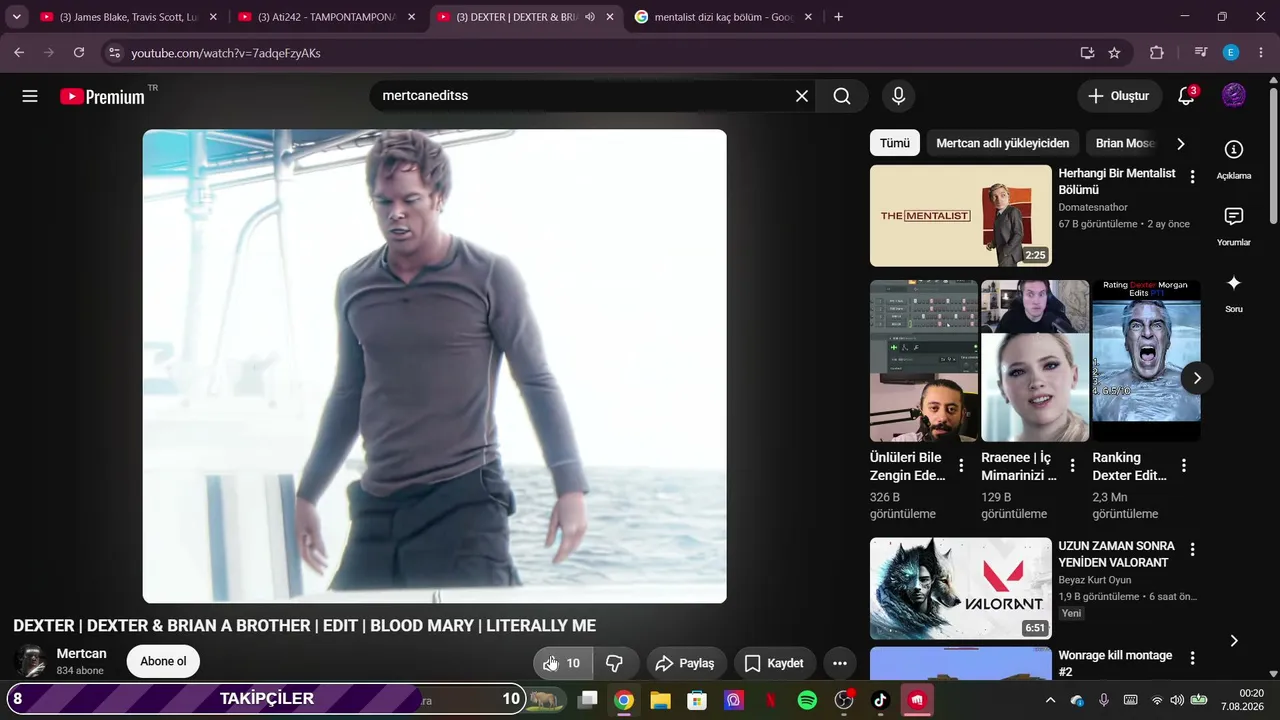Screen dimensions: 1280x720
Task: Open the Rraenee short thumbnail
Action: [1035, 361]
